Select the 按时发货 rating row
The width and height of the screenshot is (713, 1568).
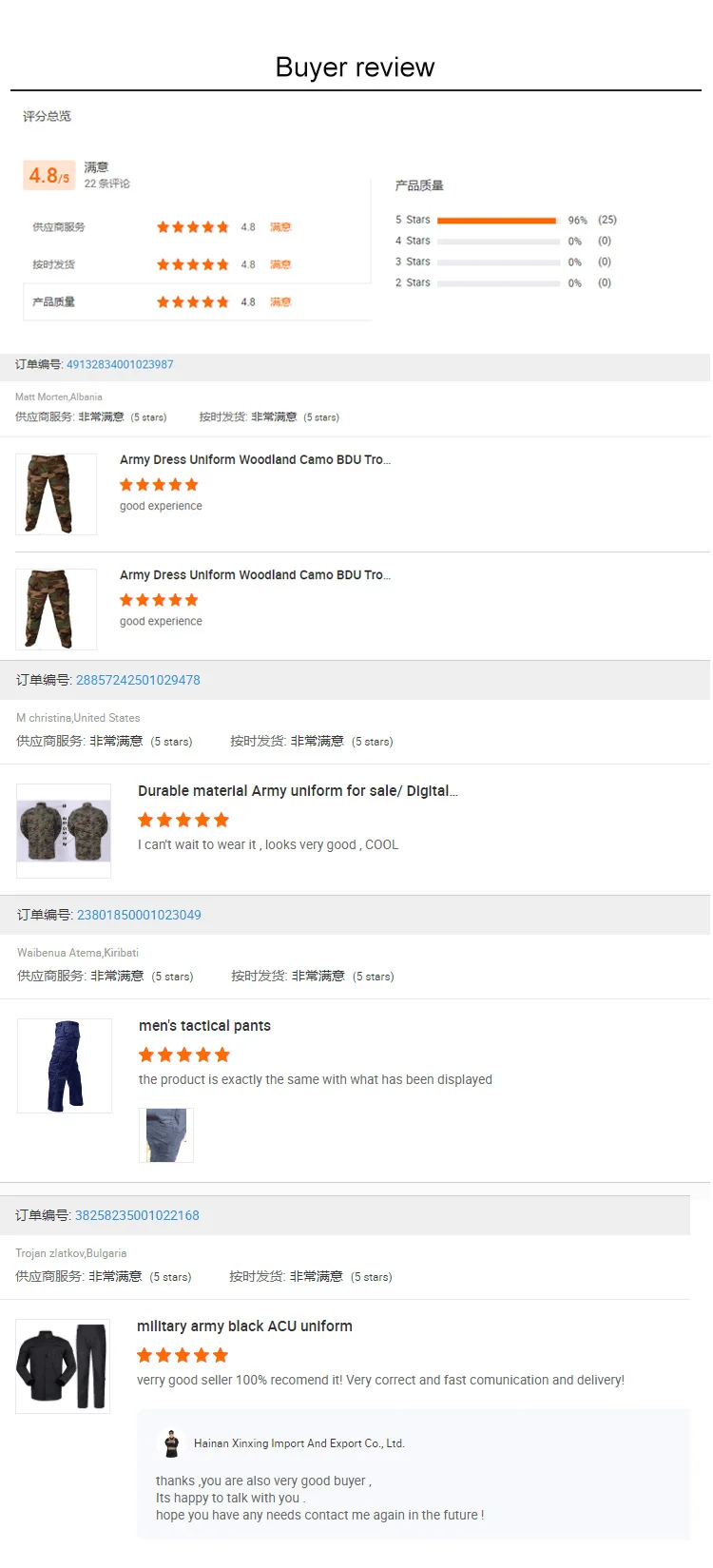click(x=197, y=264)
